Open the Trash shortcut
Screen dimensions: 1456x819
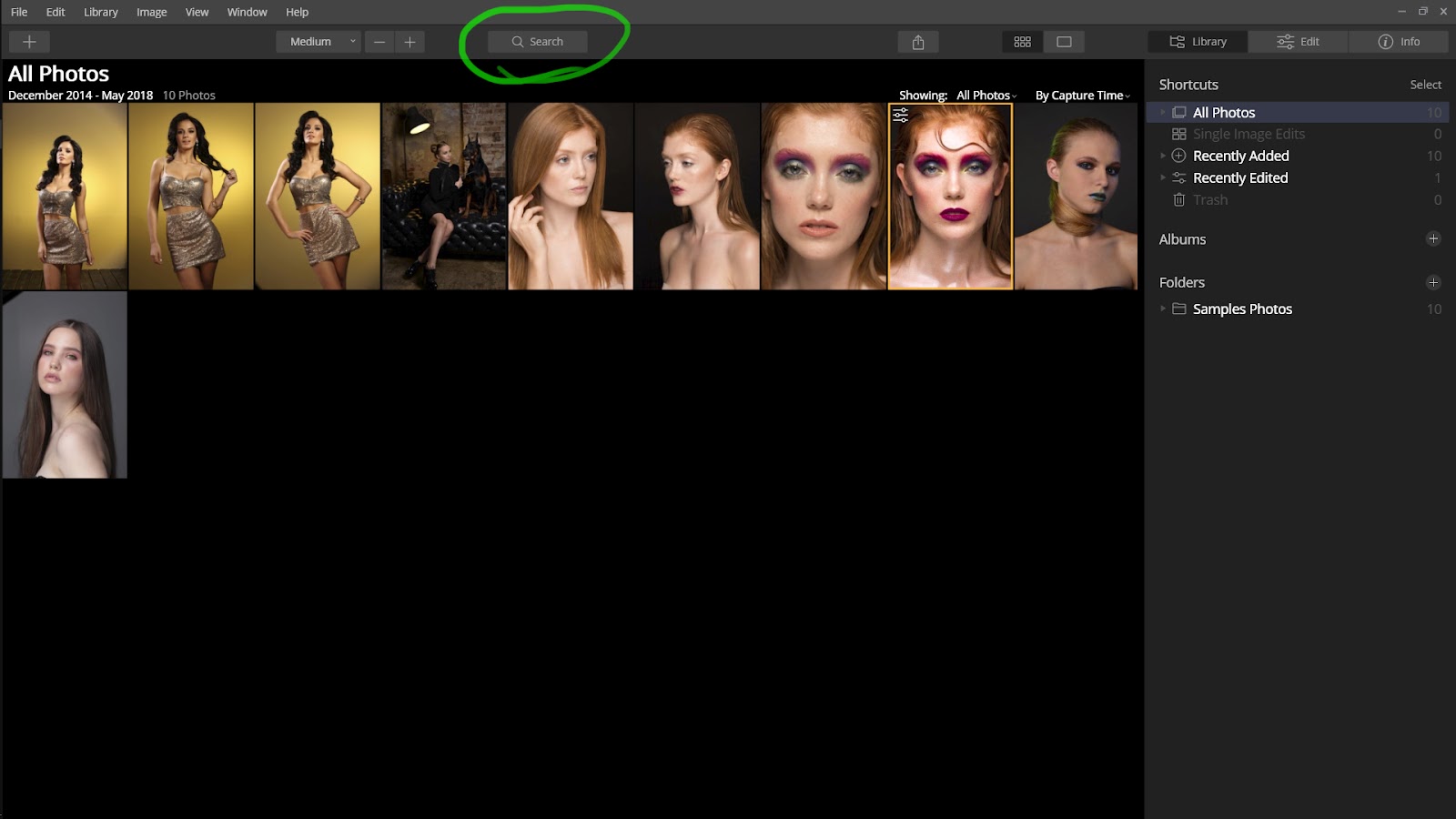click(x=1298, y=199)
